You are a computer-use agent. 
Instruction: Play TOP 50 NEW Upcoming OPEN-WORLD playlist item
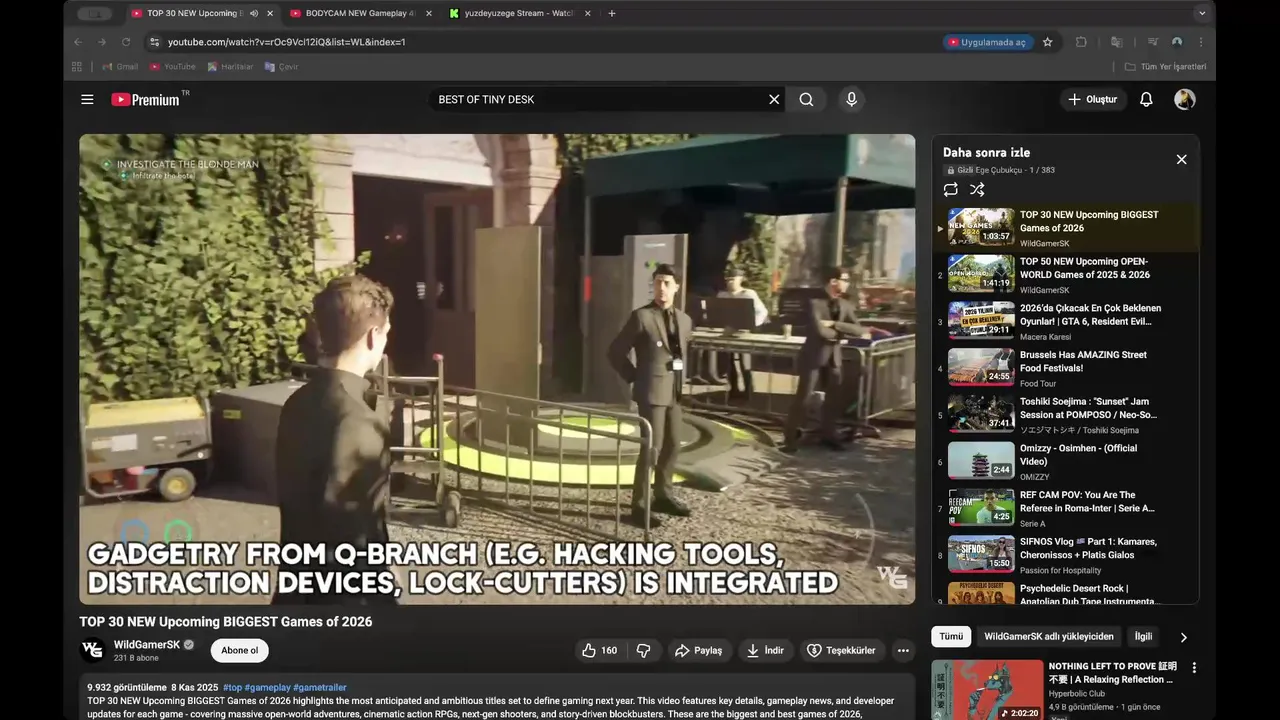(1065, 275)
